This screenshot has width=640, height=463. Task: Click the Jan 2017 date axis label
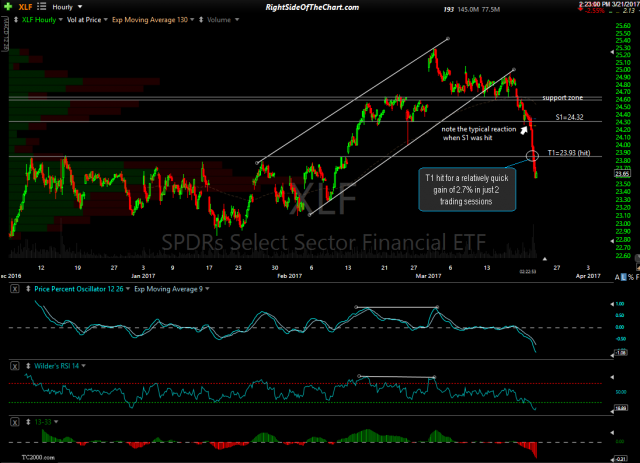[x=143, y=276]
